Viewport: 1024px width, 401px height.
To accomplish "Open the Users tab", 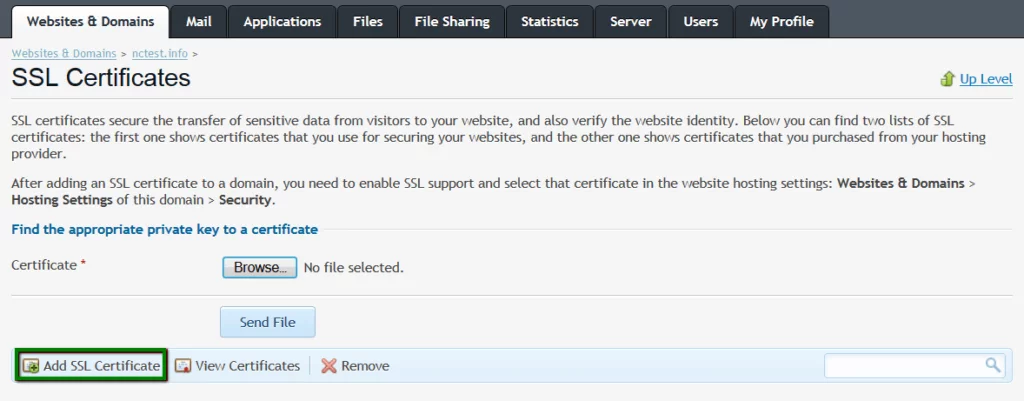I will 700,21.
